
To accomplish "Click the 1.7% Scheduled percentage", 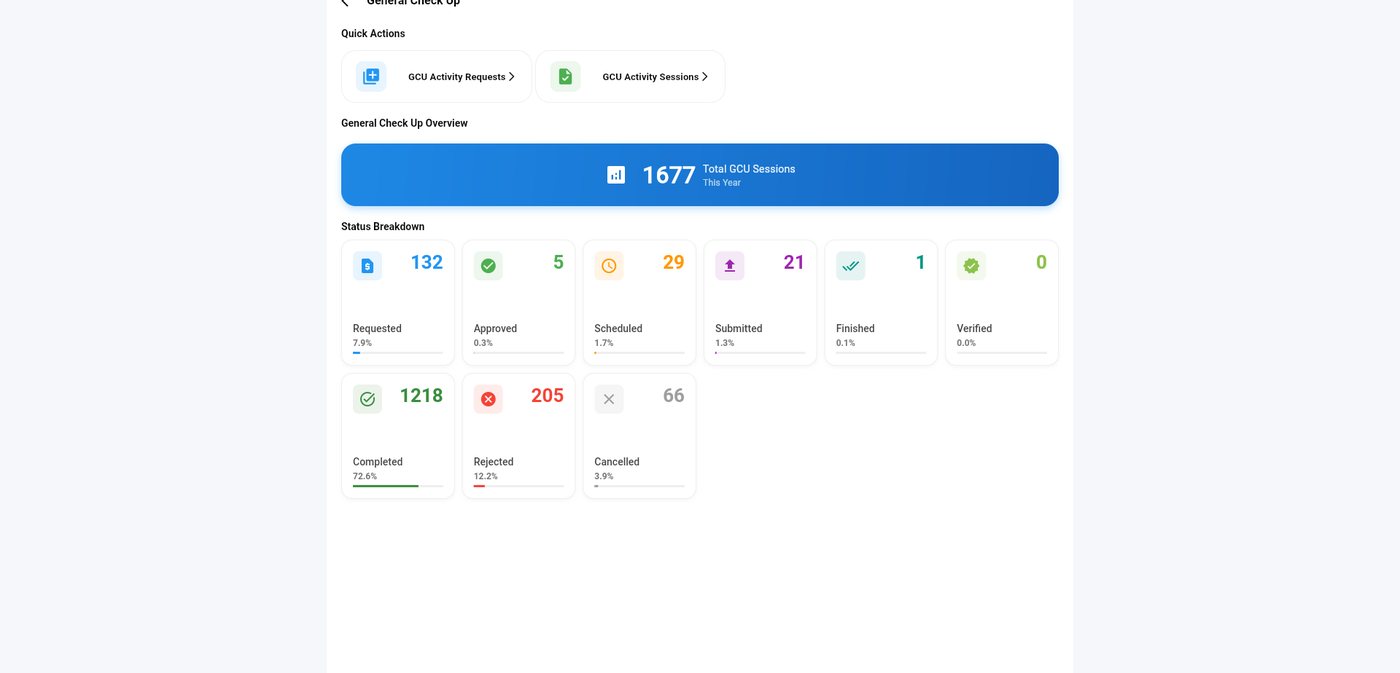I will tap(604, 343).
